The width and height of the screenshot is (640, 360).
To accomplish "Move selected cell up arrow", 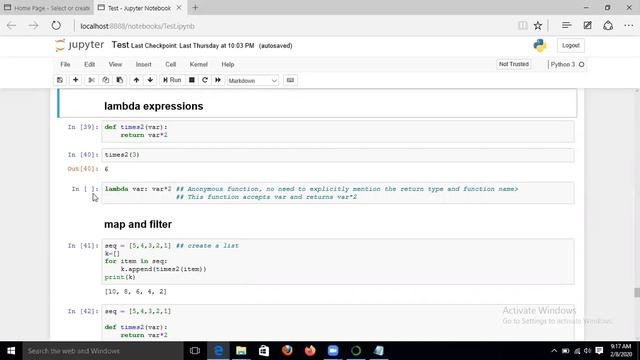I will point(136,80).
